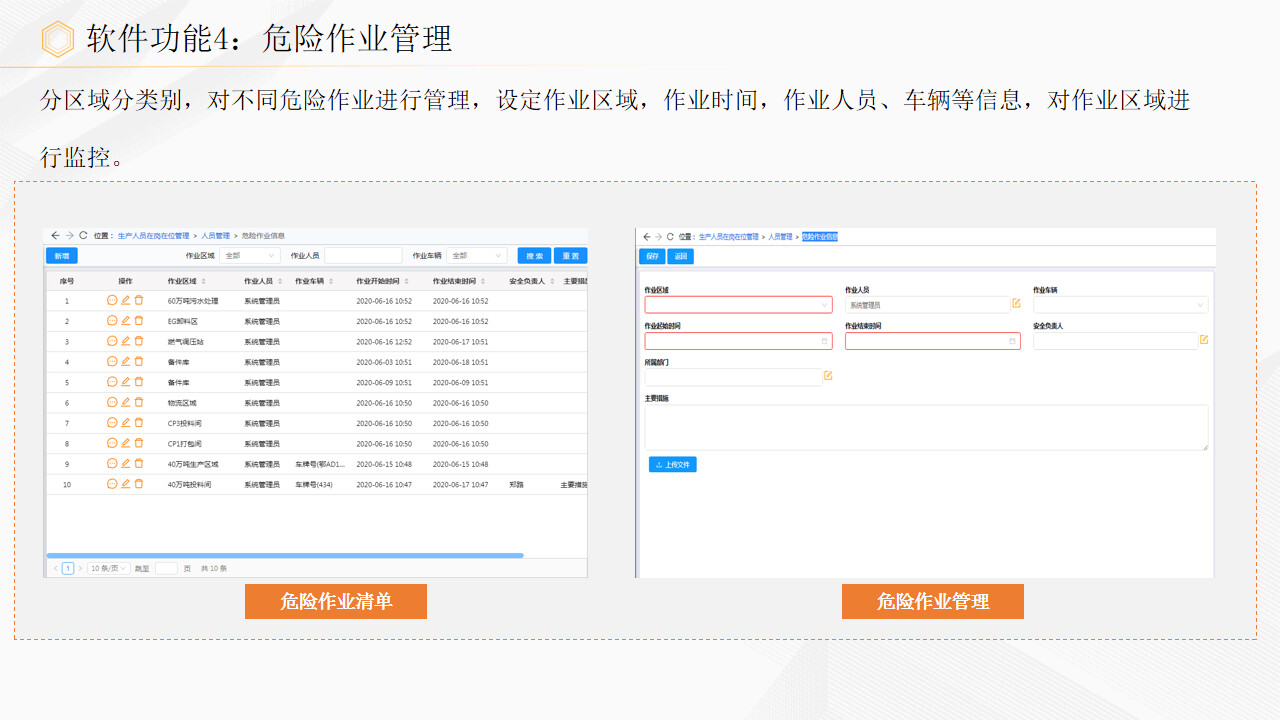Focus the 主要措施 text area
Image resolution: width=1280 pixels, height=720 pixels.
point(926,427)
